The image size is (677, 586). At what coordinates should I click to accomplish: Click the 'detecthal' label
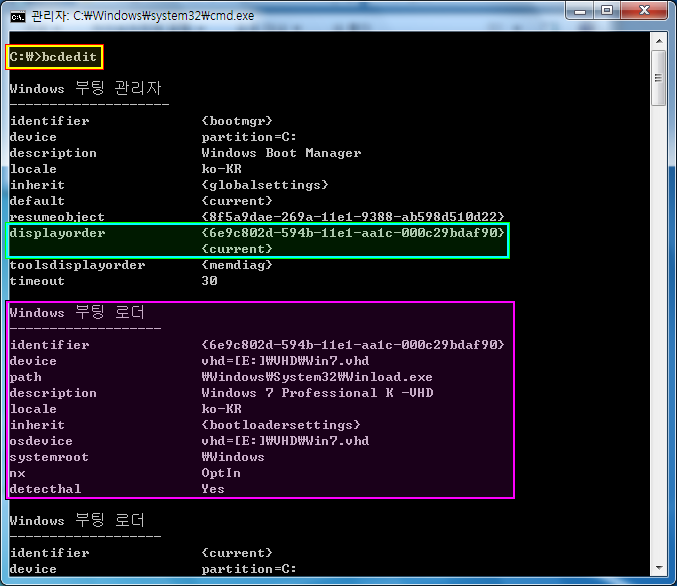pyautogui.click(x=45, y=489)
